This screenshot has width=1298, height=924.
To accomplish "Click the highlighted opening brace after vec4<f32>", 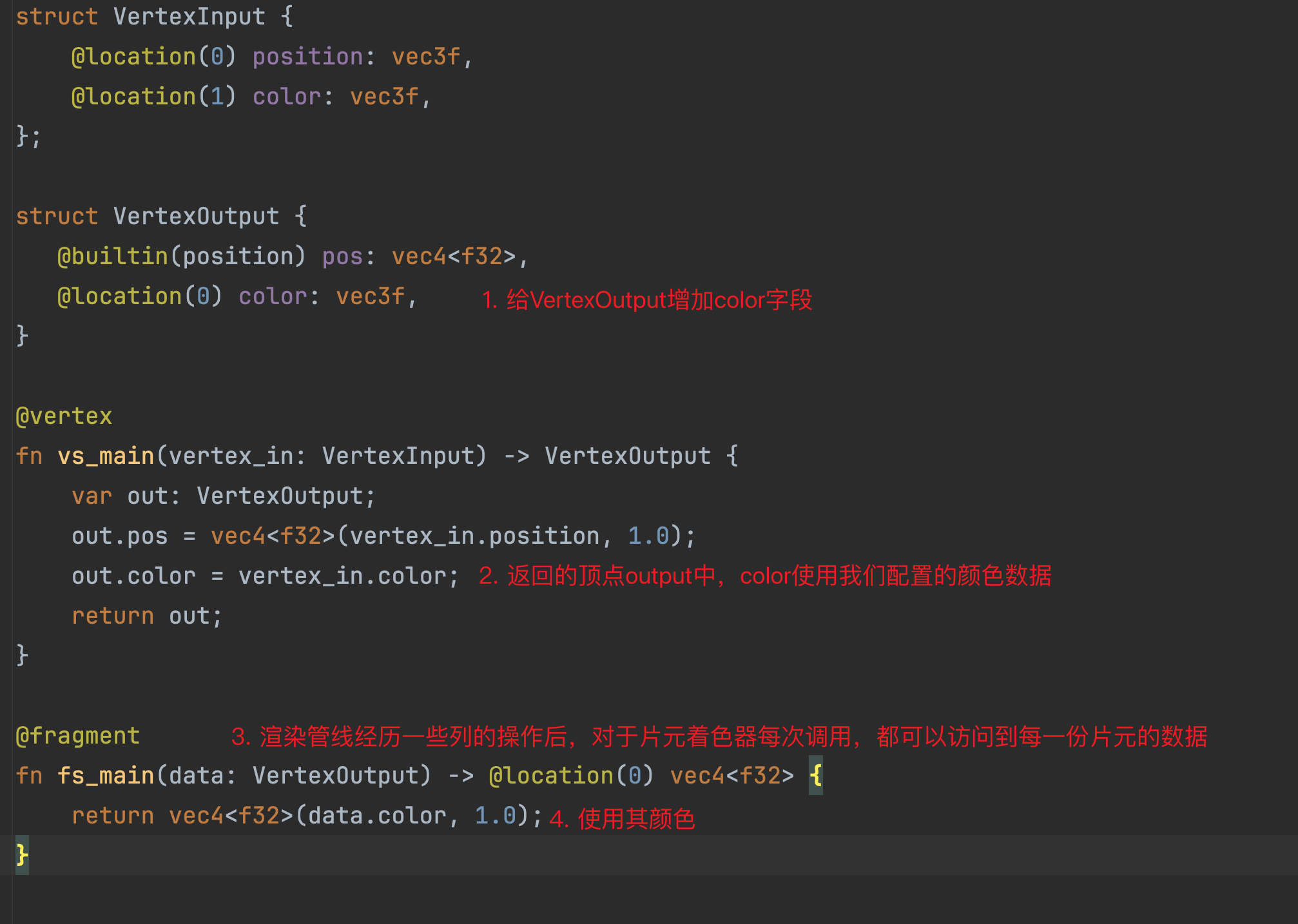I will (x=816, y=775).
